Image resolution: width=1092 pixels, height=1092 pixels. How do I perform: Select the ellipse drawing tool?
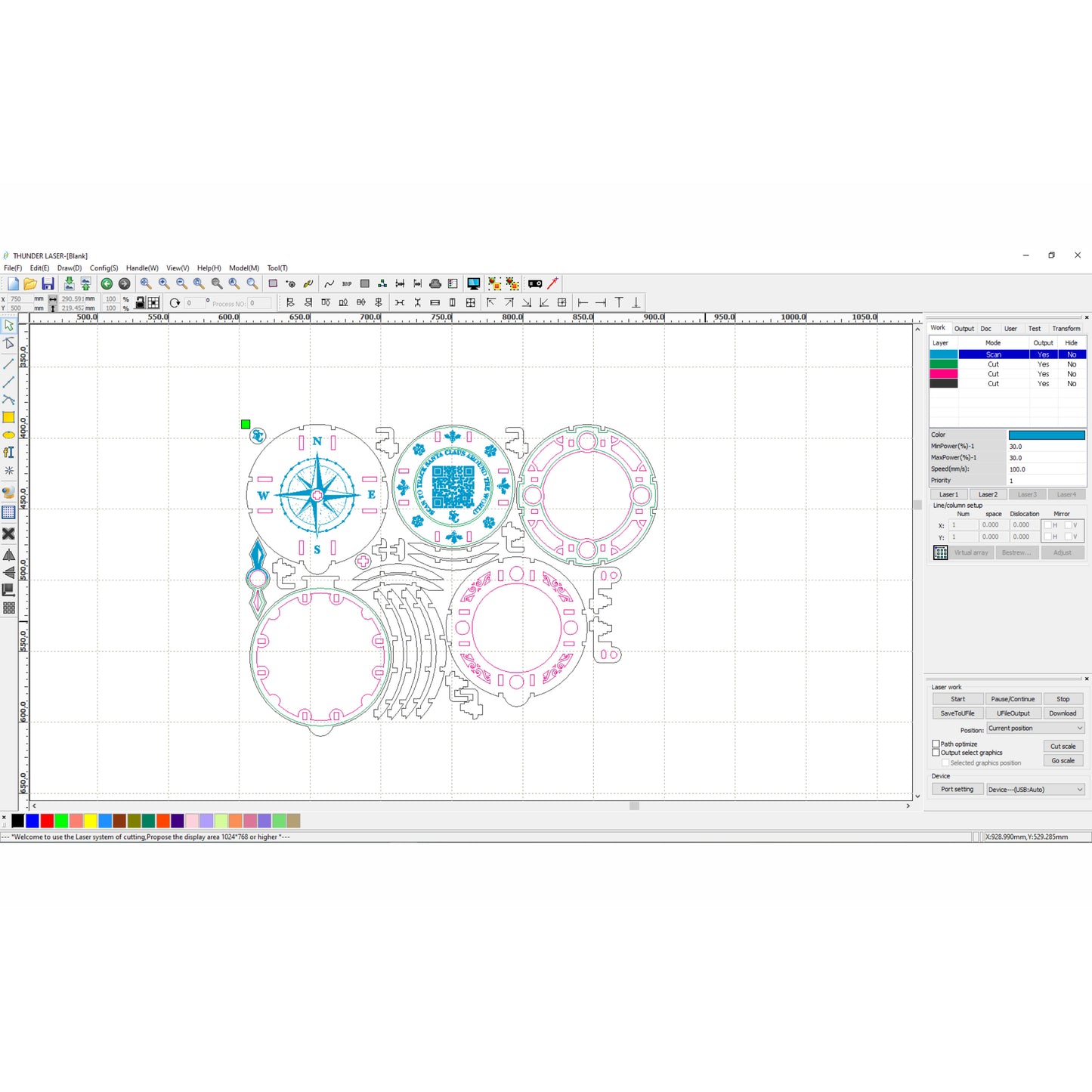(x=8, y=435)
